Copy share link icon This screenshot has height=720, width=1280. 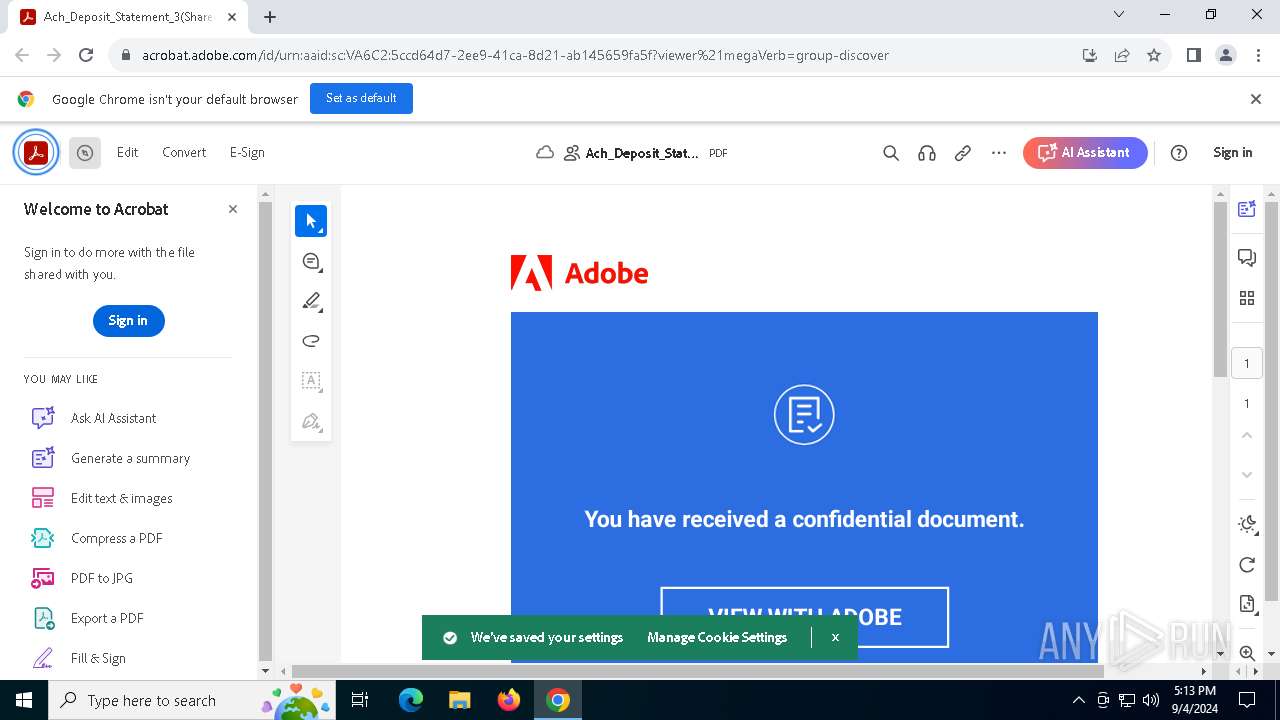pos(963,153)
